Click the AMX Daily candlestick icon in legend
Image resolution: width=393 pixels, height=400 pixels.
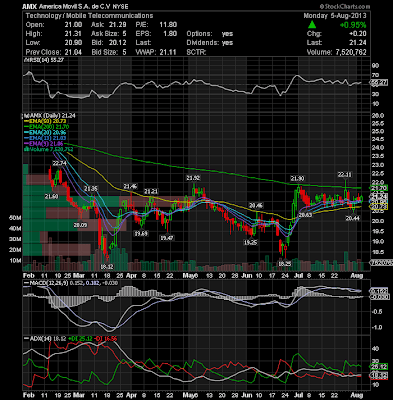pos(24,115)
